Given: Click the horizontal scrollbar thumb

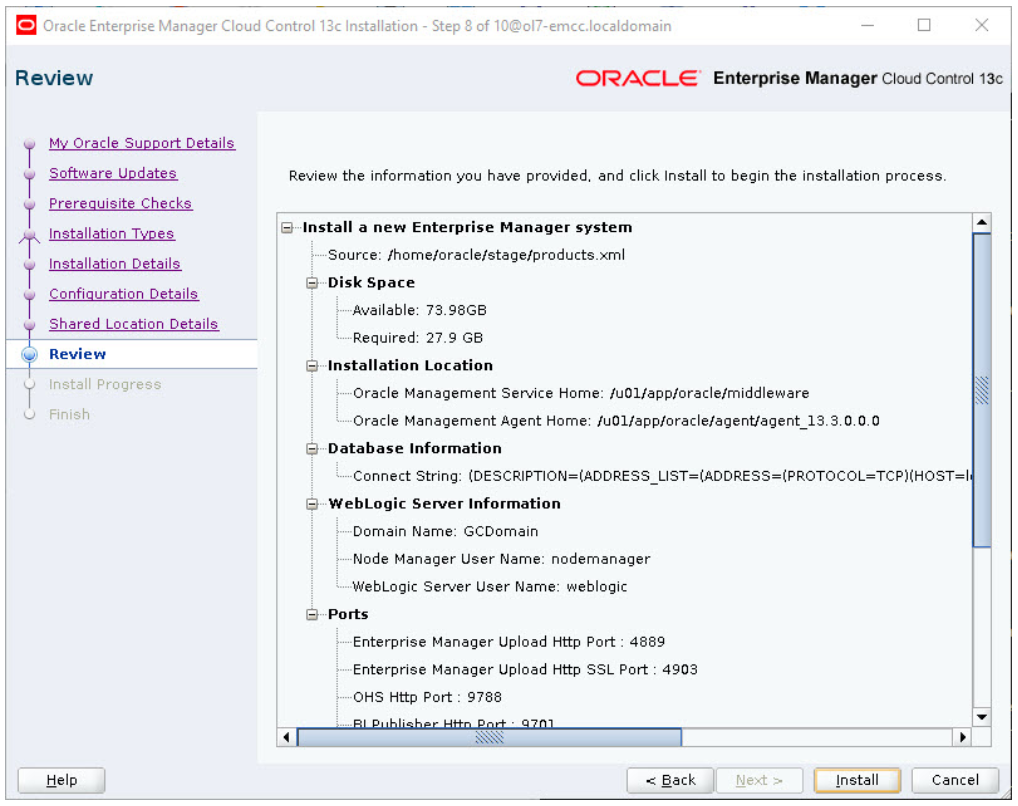Looking at the screenshot, I should tap(489, 737).
